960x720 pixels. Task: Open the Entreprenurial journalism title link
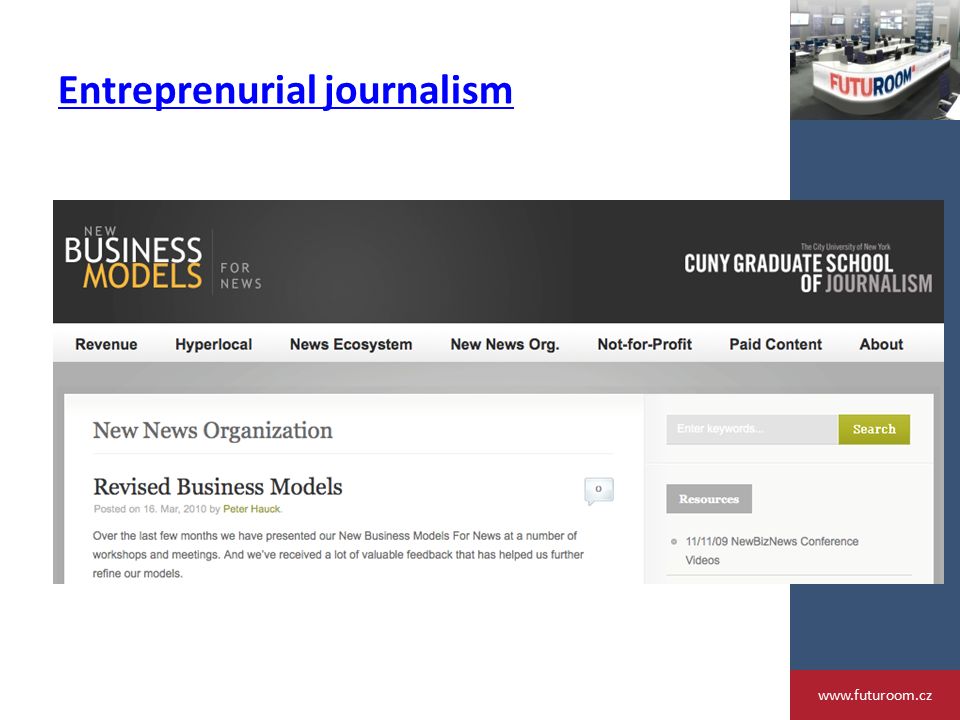[285, 90]
